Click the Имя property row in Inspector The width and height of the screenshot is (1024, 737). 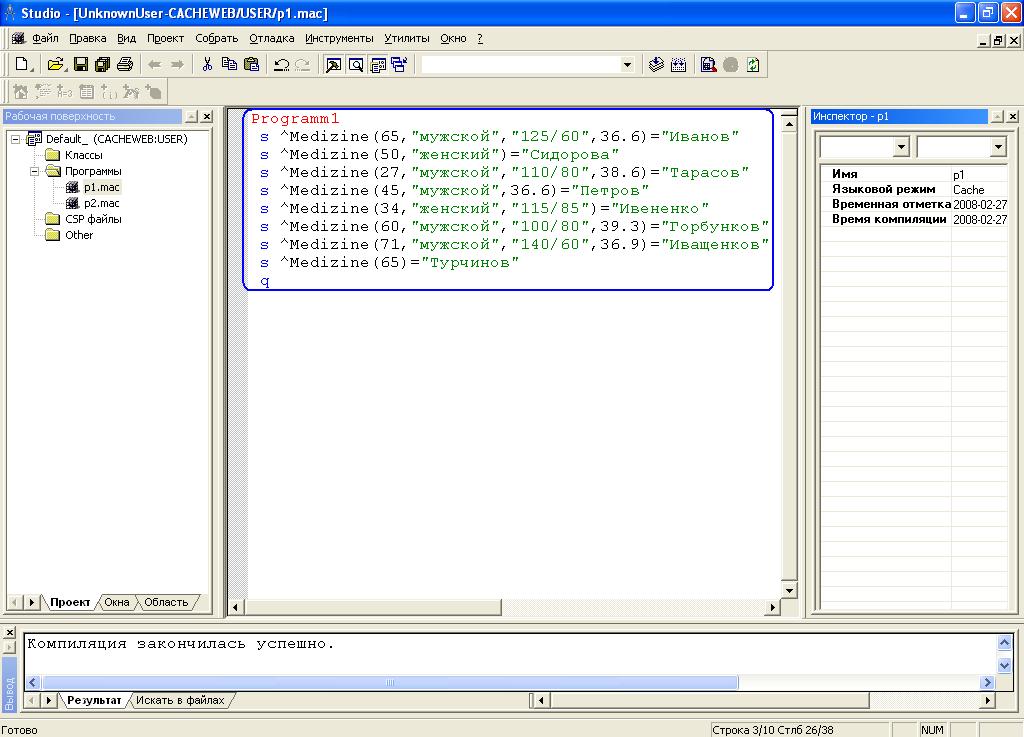click(914, 174)
